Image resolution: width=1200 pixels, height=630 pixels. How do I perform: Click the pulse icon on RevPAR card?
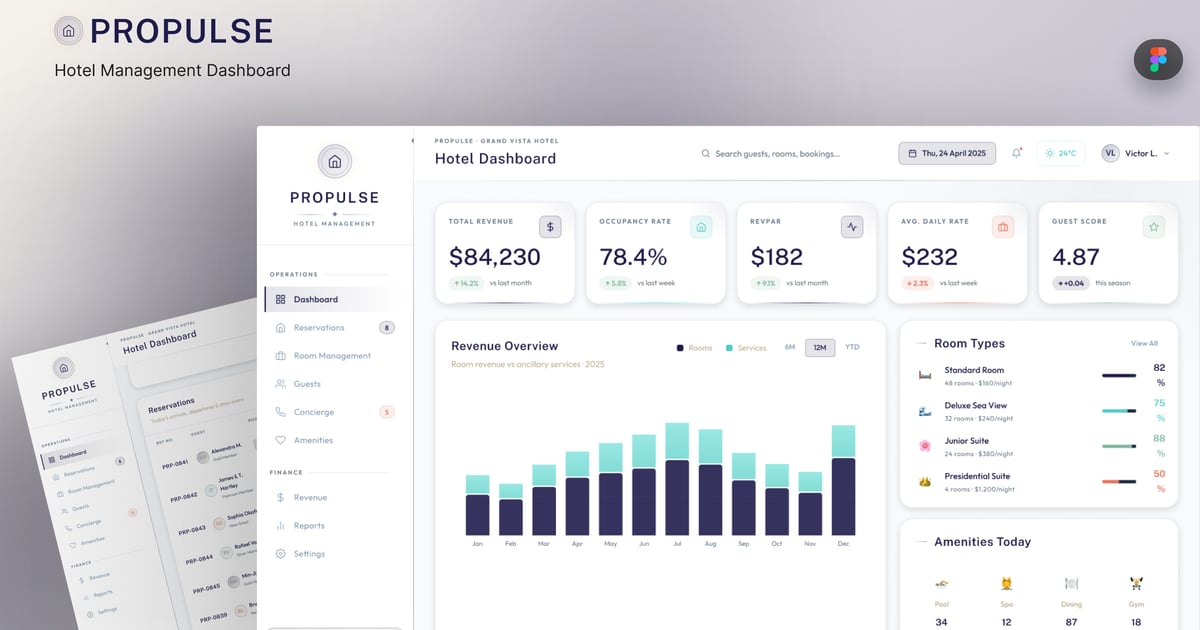(x=852, y=227)
